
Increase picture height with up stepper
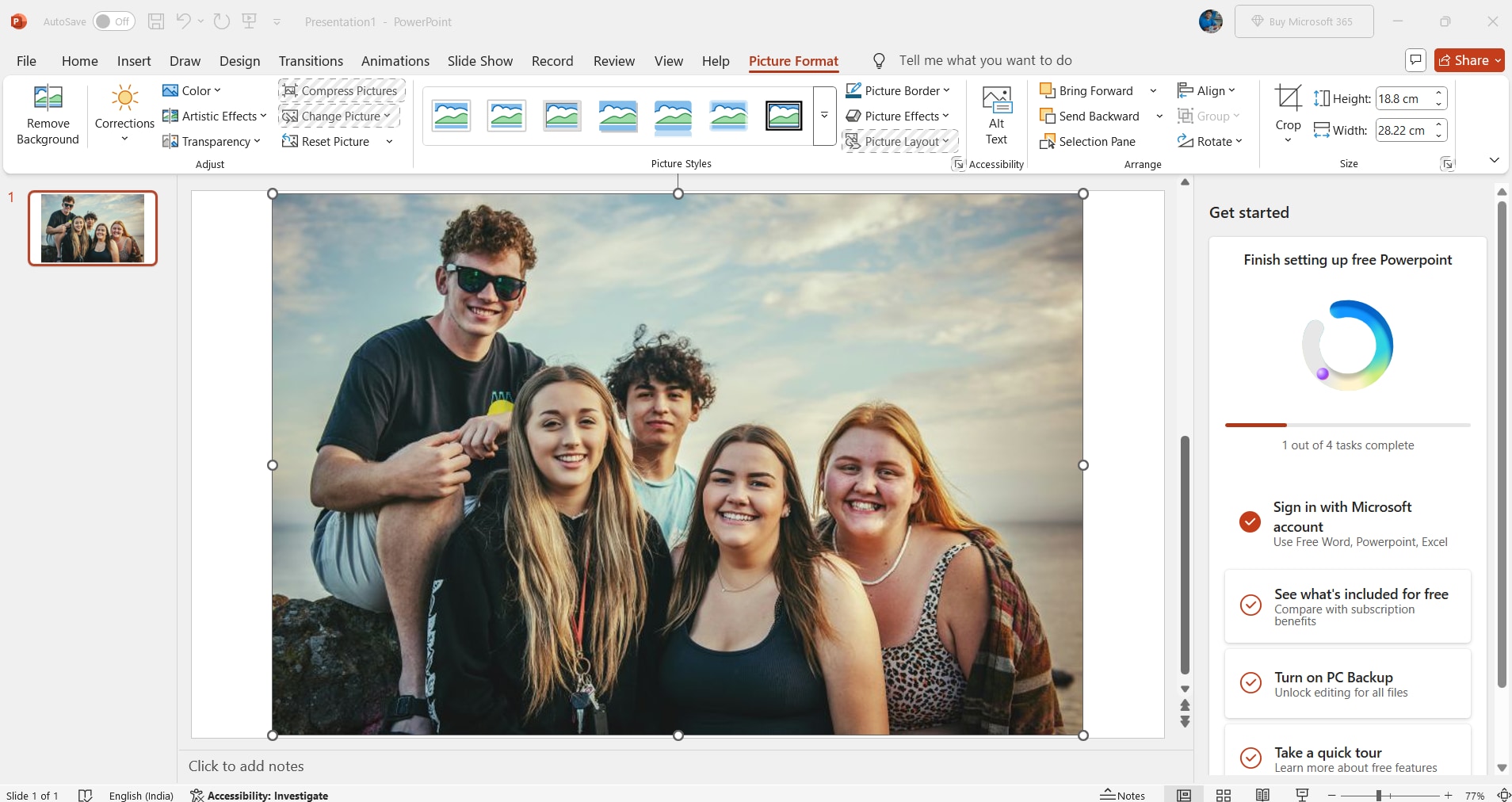(x=1439, y=94)
